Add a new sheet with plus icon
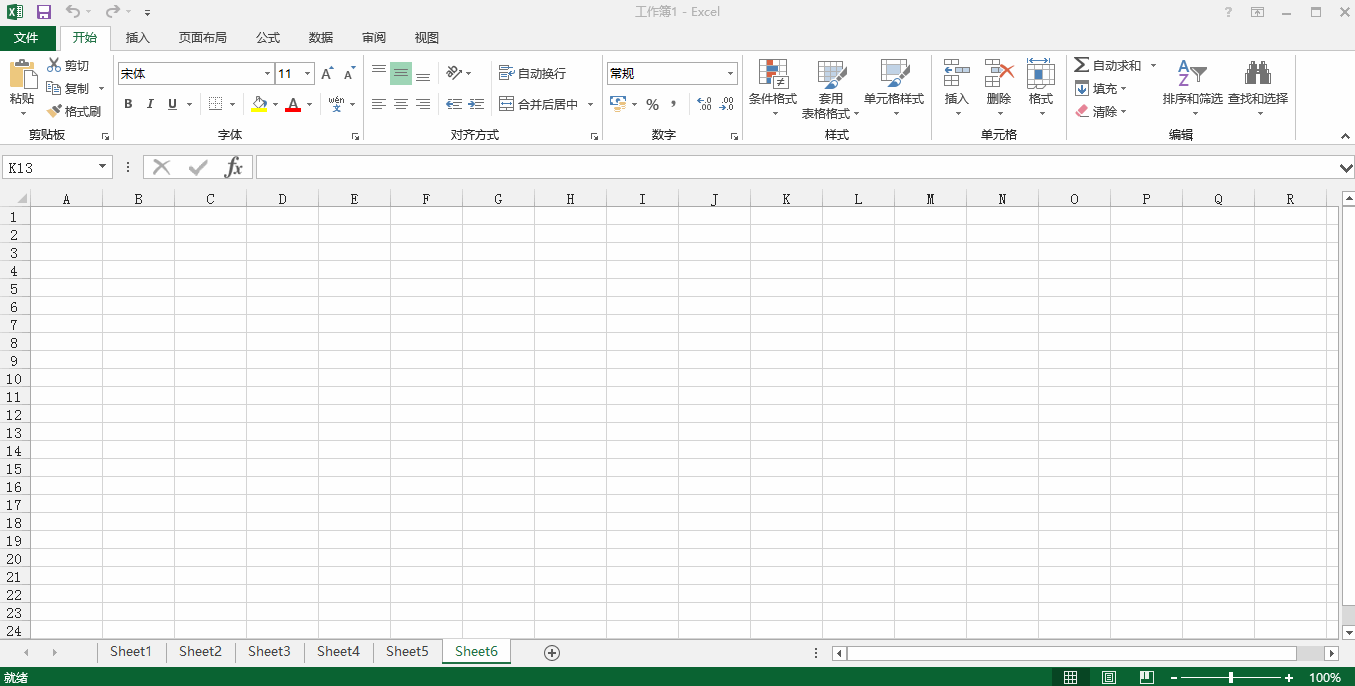Image resolution: width=1355 pixels, height=686 pixels. pyautogui.click(x=552, y=652)
